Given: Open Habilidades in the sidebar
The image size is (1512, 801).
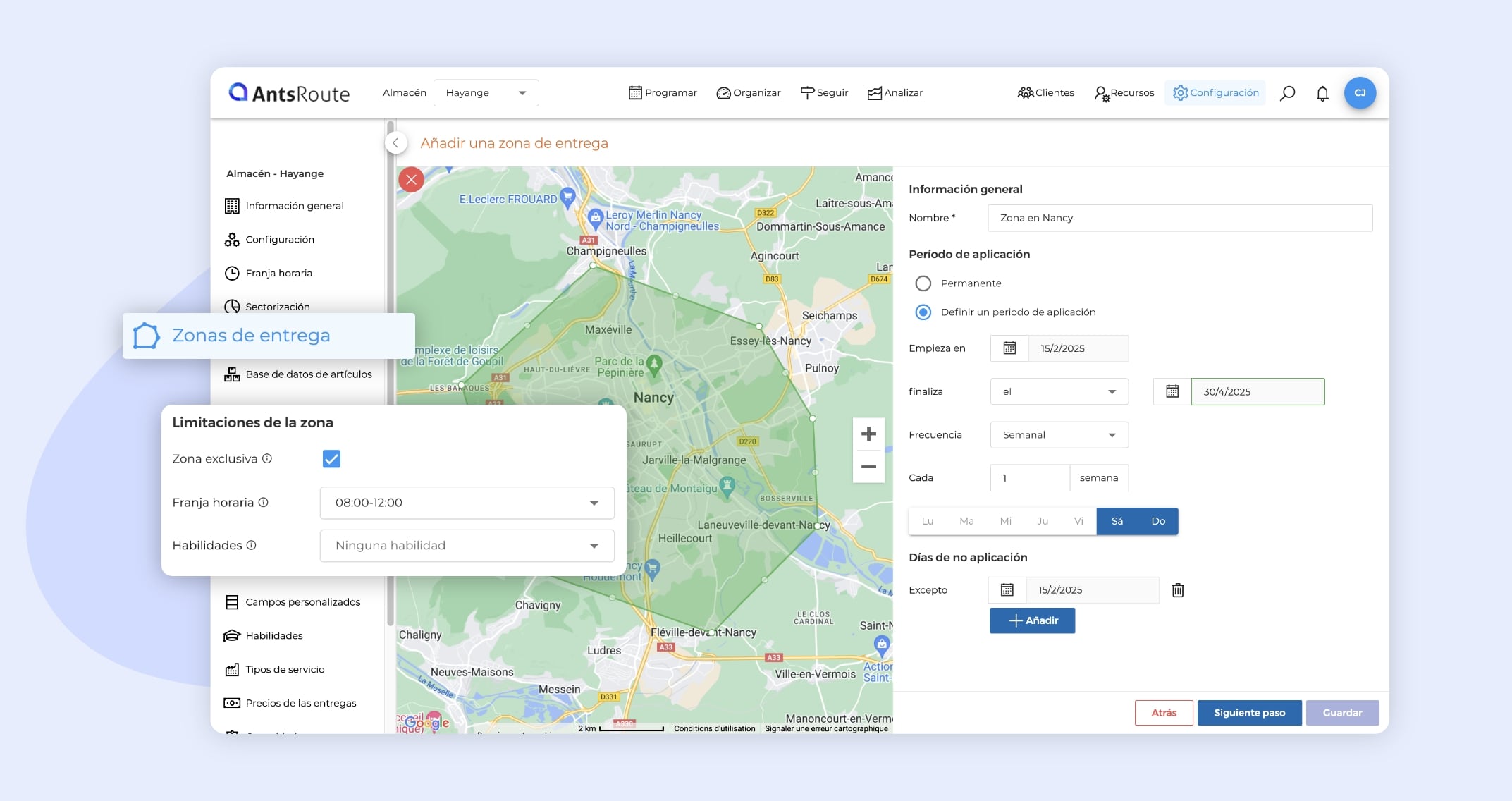Looking at the screenshot, I should pyautogui.click(x=273, y=636).
